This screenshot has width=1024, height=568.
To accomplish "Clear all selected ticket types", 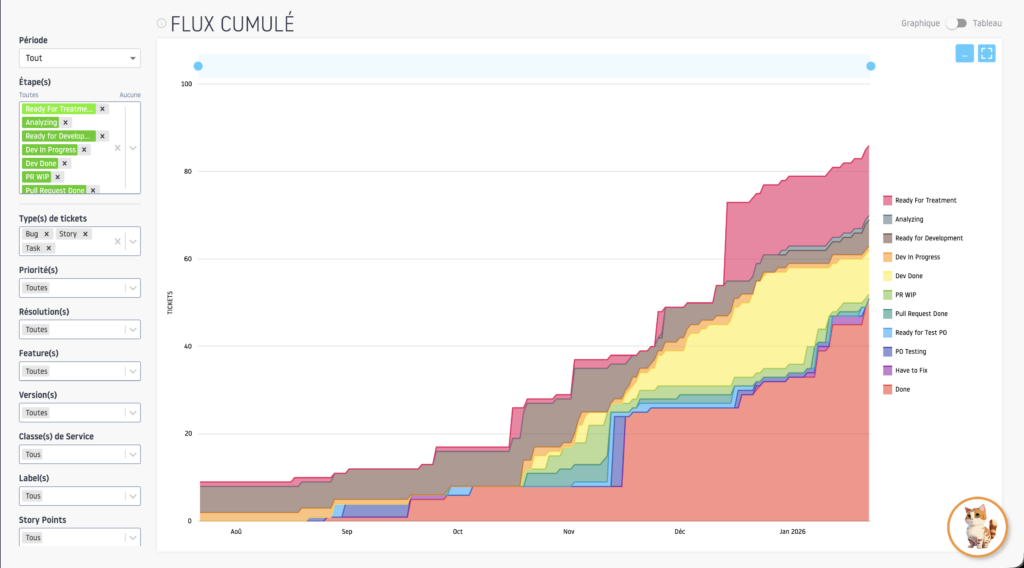I will point(118,241).
